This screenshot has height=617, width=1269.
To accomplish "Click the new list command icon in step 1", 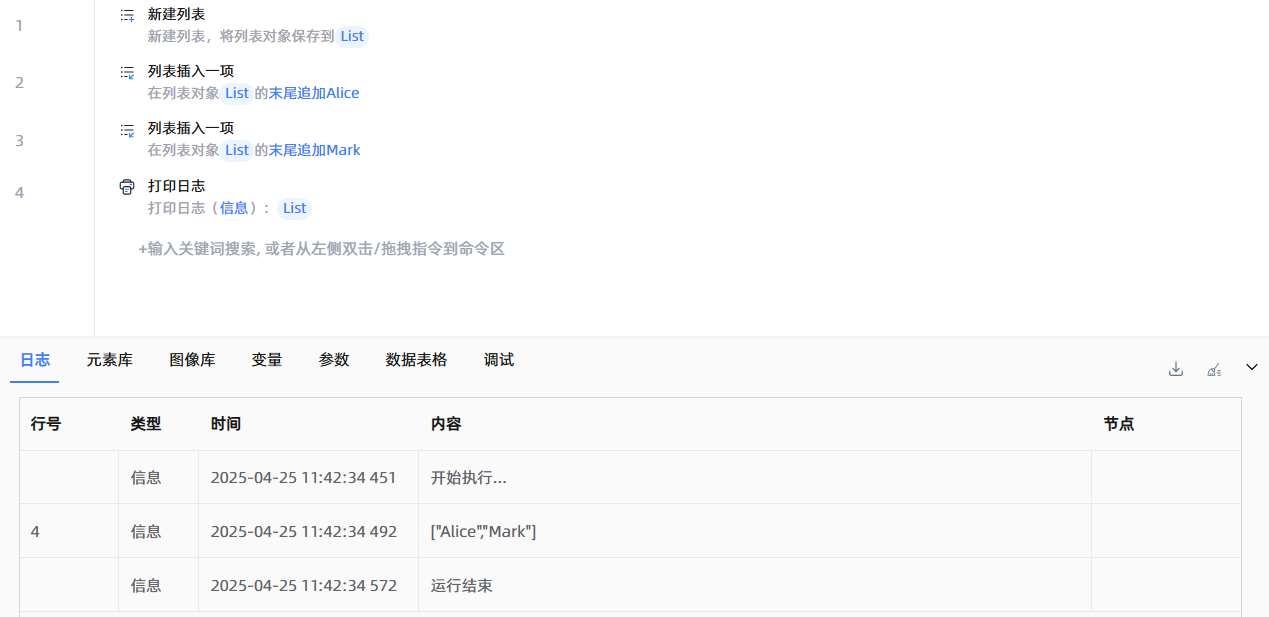I will 127,15.
